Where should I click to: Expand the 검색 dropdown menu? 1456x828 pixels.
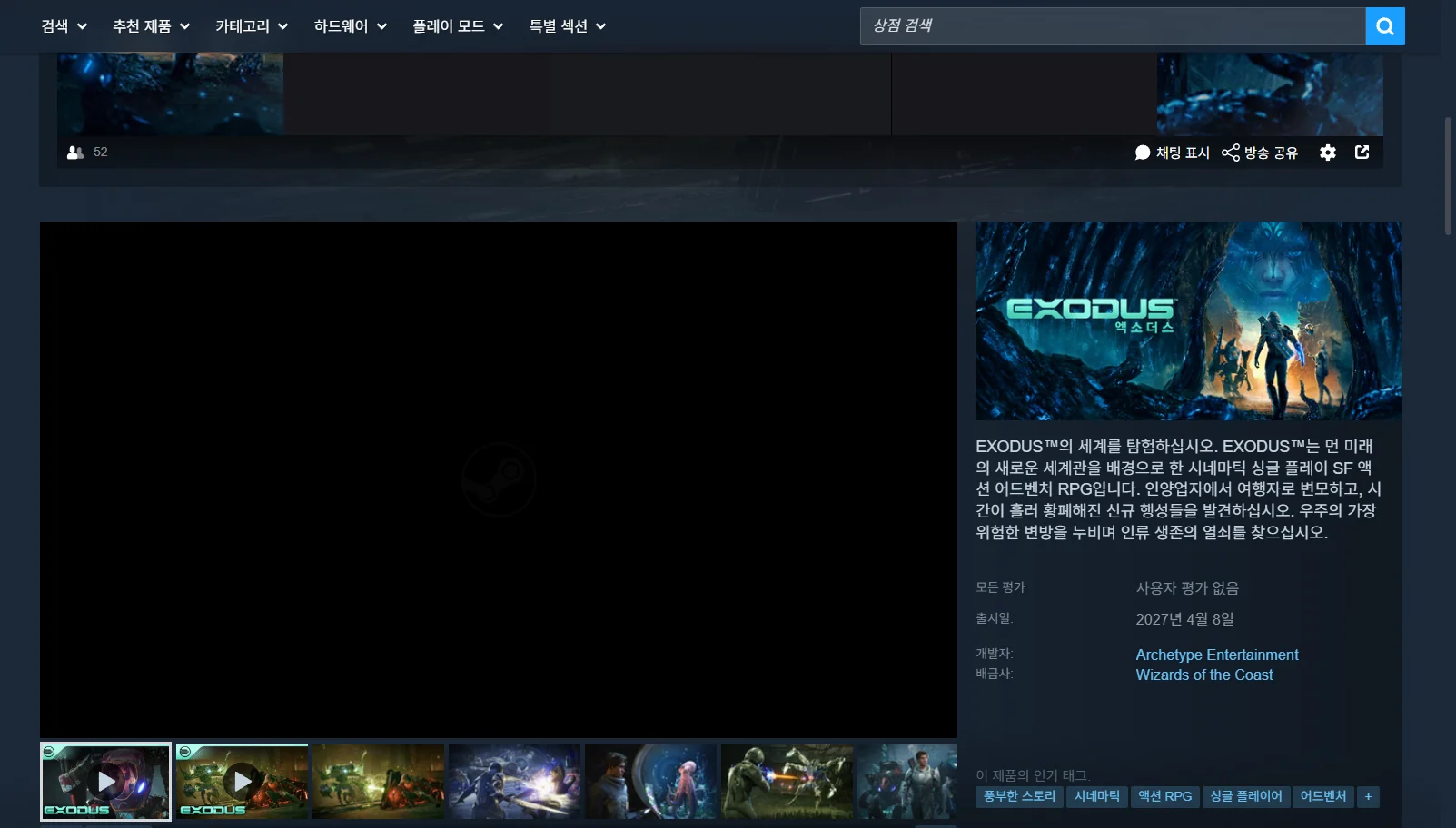[x=64, y=26]
